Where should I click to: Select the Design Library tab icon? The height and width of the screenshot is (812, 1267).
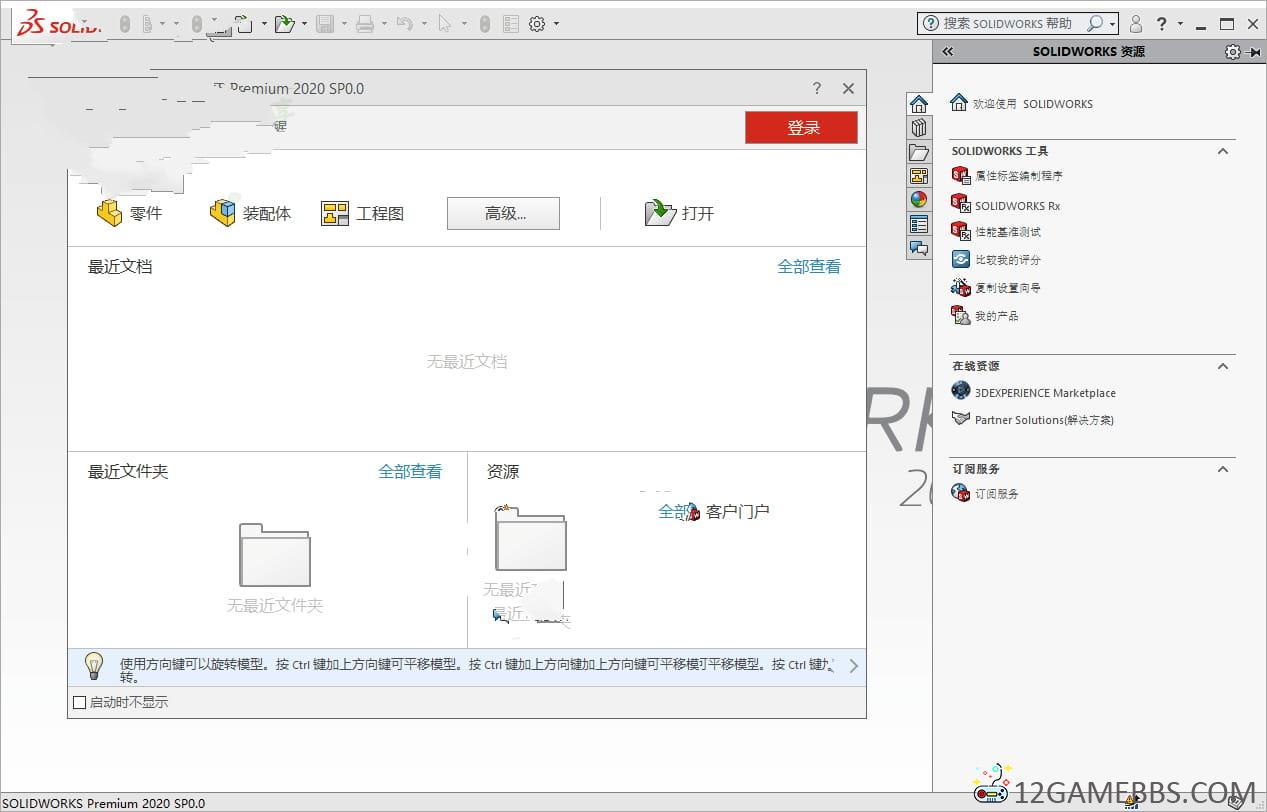[919, 128]
